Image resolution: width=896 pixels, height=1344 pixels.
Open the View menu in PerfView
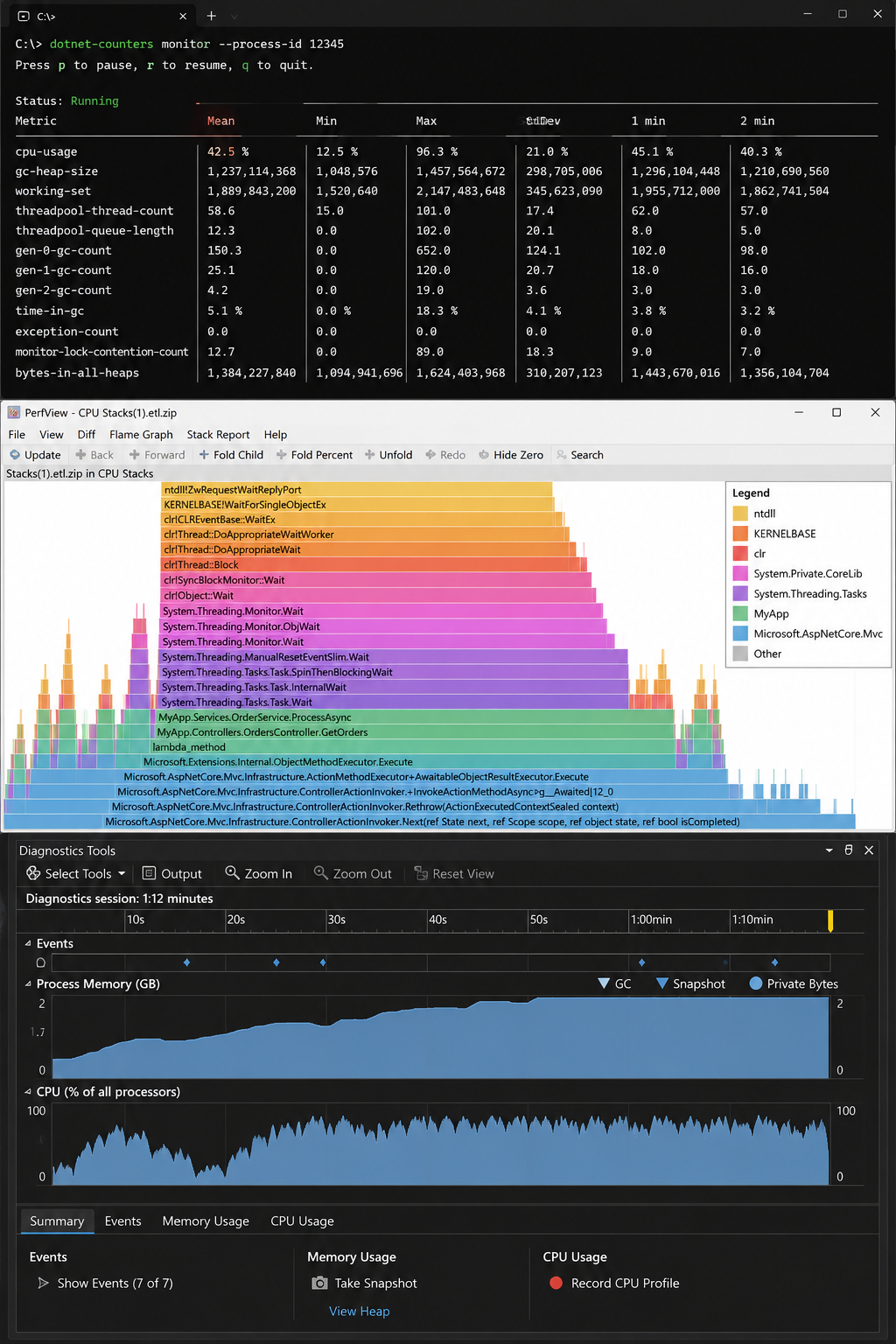pyautogui.click(x=51, y=434)
